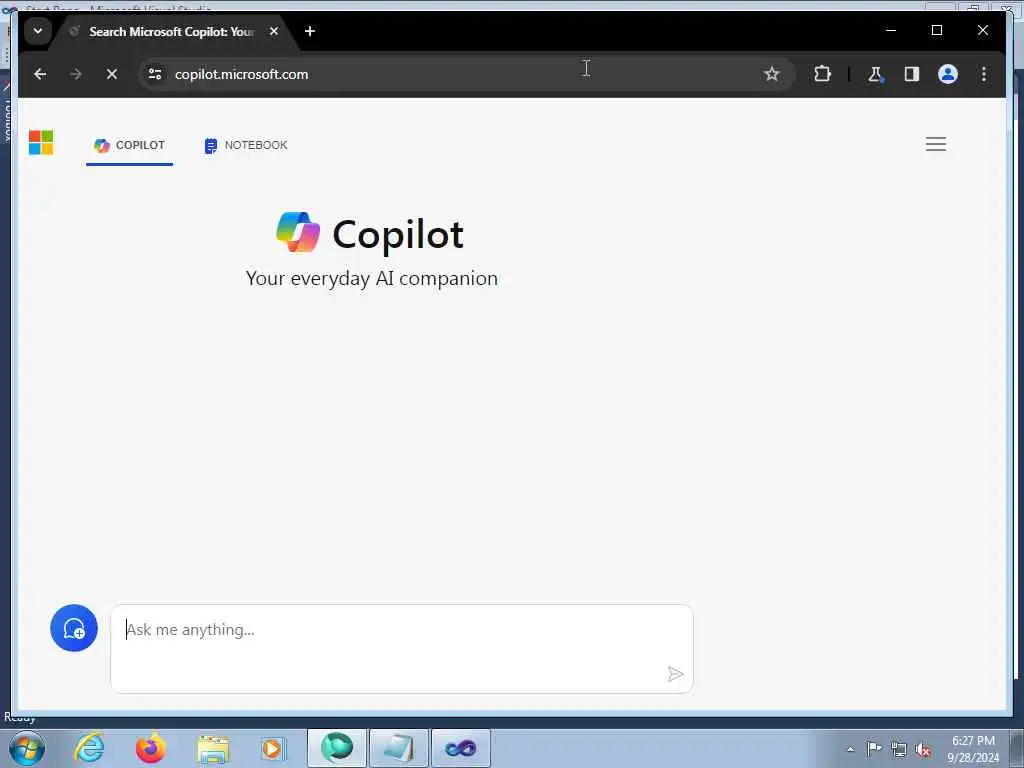Viewport: 1024px width, 768px height.
Task: Switch to the COPILOT tab
Action: (x=129, y=145)
